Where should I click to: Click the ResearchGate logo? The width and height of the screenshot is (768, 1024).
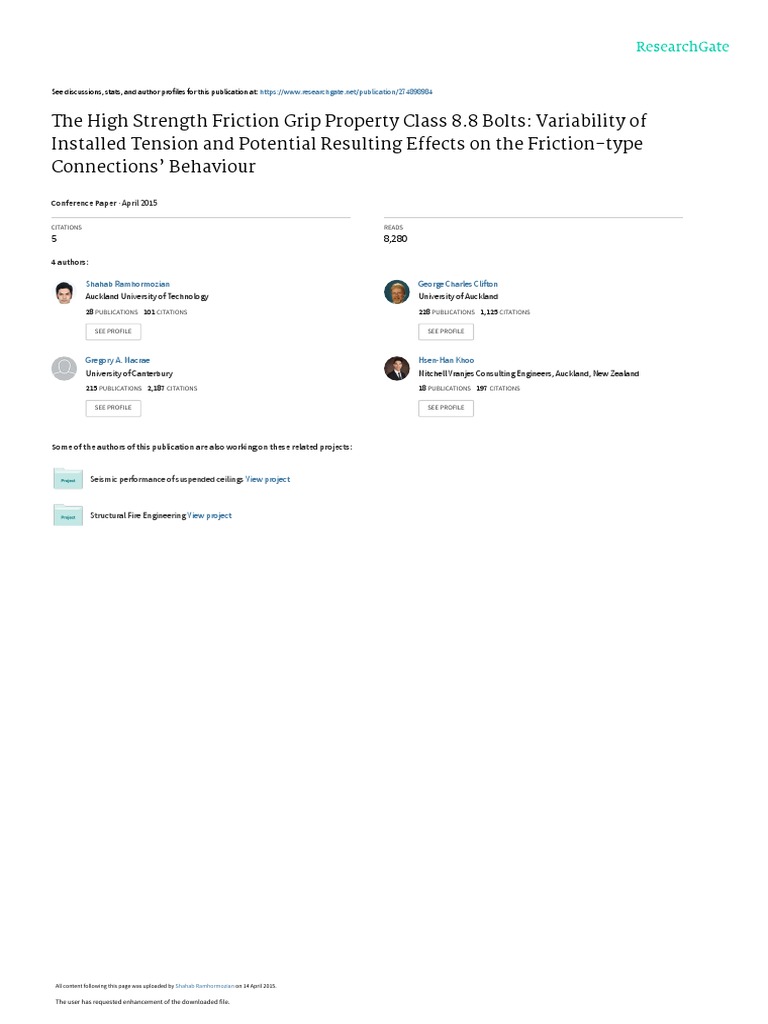(683, 47)
